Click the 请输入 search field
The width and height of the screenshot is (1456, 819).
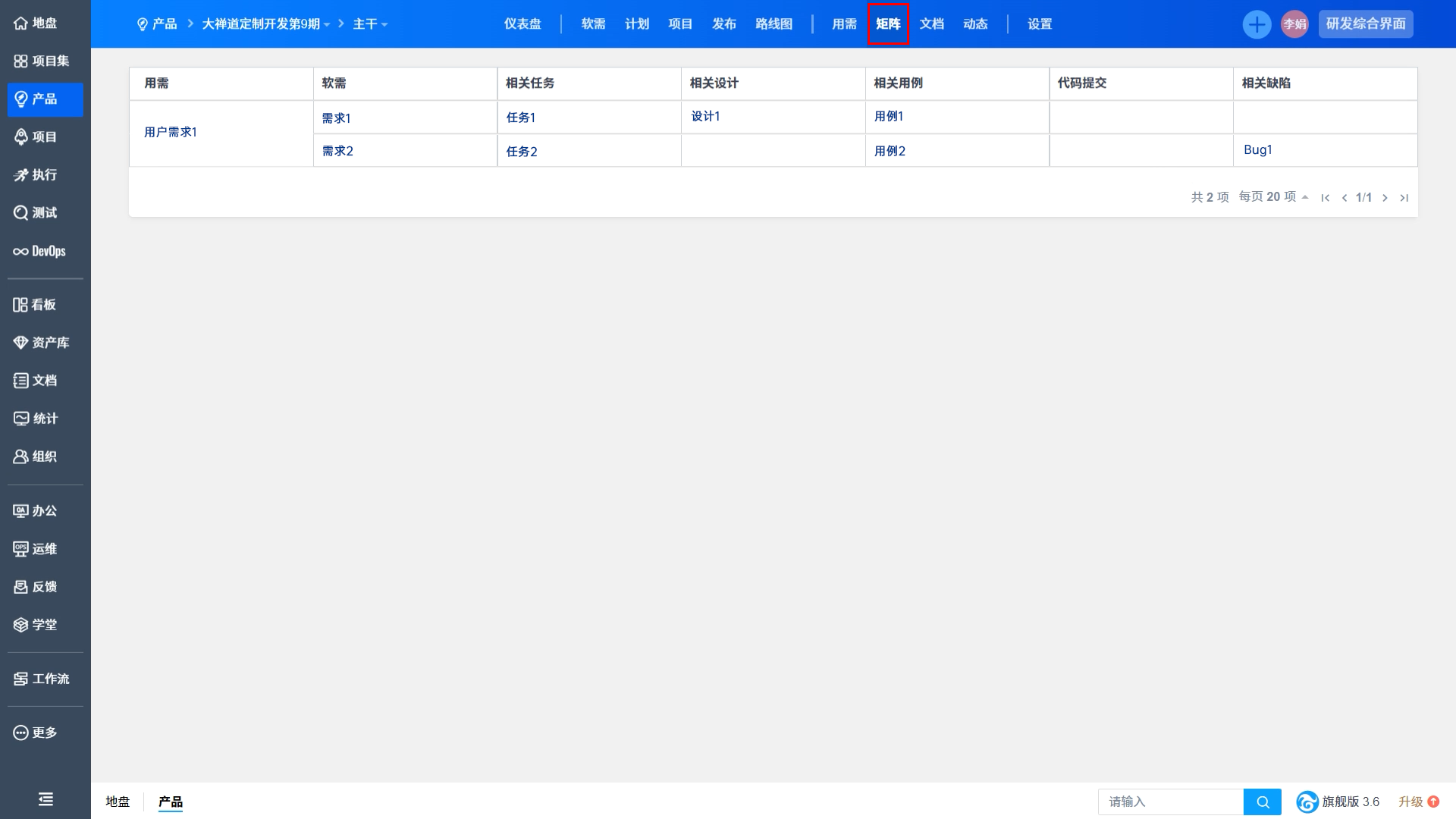pos(1170,802)
